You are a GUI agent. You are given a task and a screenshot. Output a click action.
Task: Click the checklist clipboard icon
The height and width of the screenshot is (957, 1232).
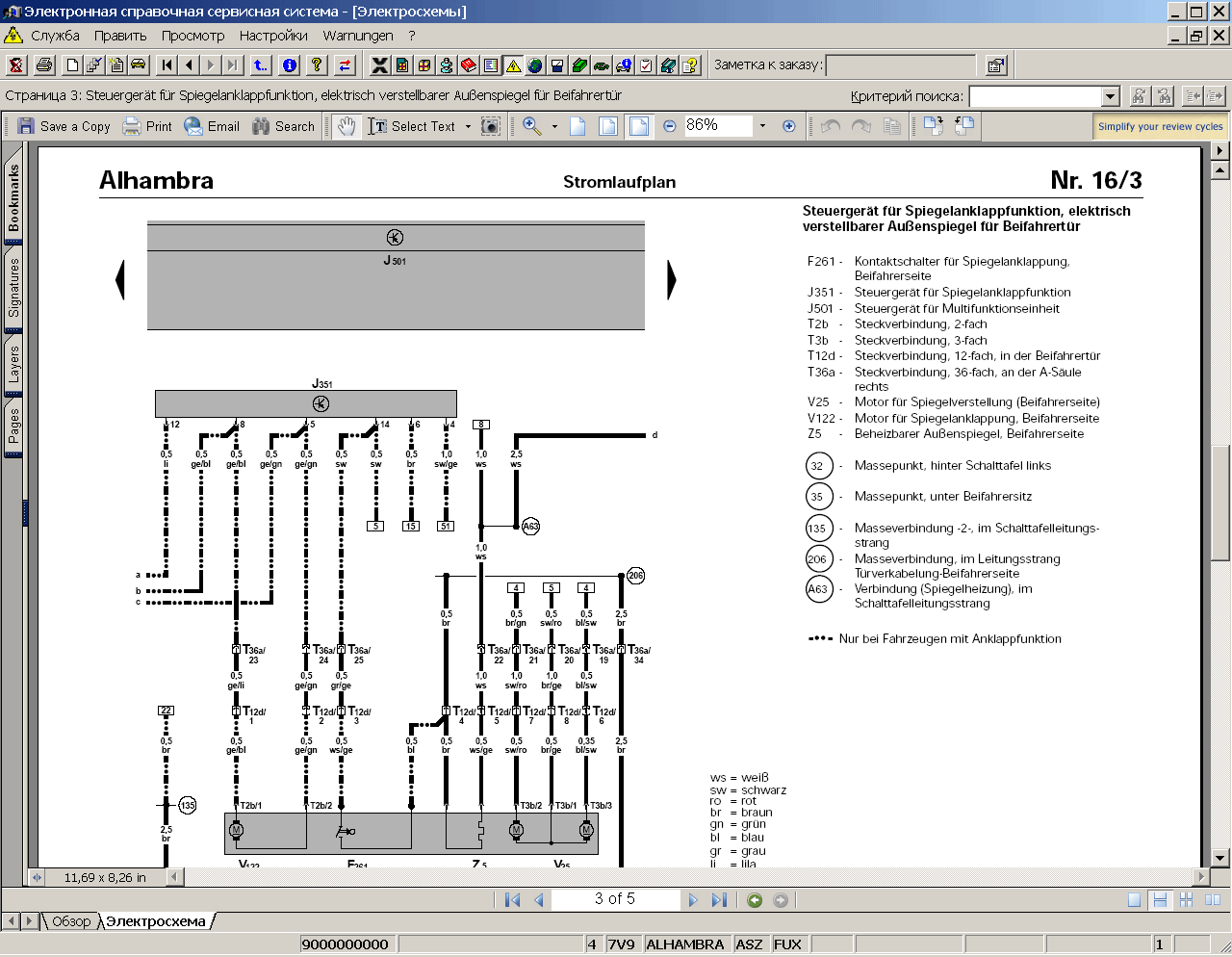pos(646,65)
